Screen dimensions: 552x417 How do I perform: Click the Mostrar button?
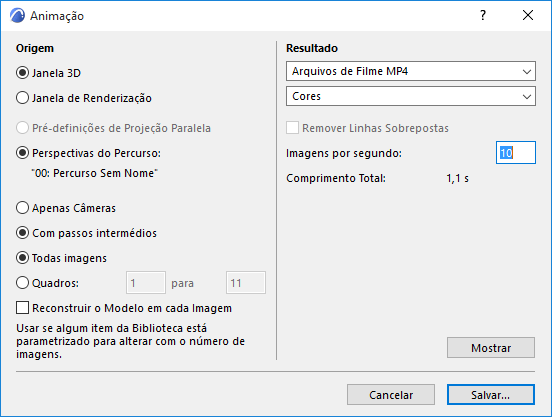[x=491, y=348]
